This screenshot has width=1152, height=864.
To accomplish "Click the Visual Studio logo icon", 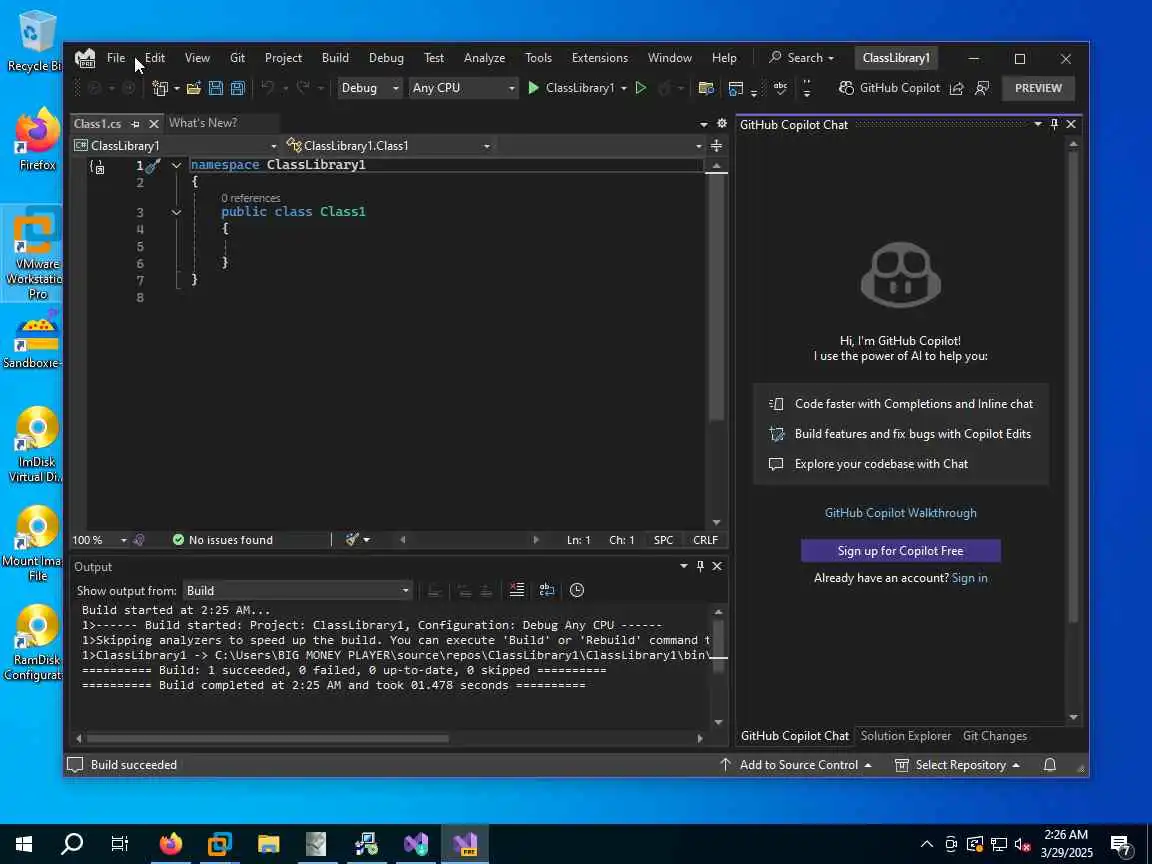I will coord(85,58).
